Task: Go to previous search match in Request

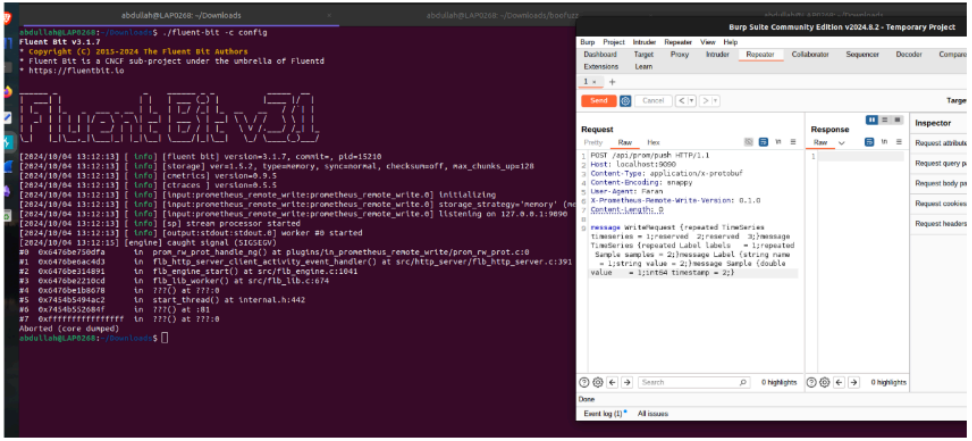Action: point(612,382)
